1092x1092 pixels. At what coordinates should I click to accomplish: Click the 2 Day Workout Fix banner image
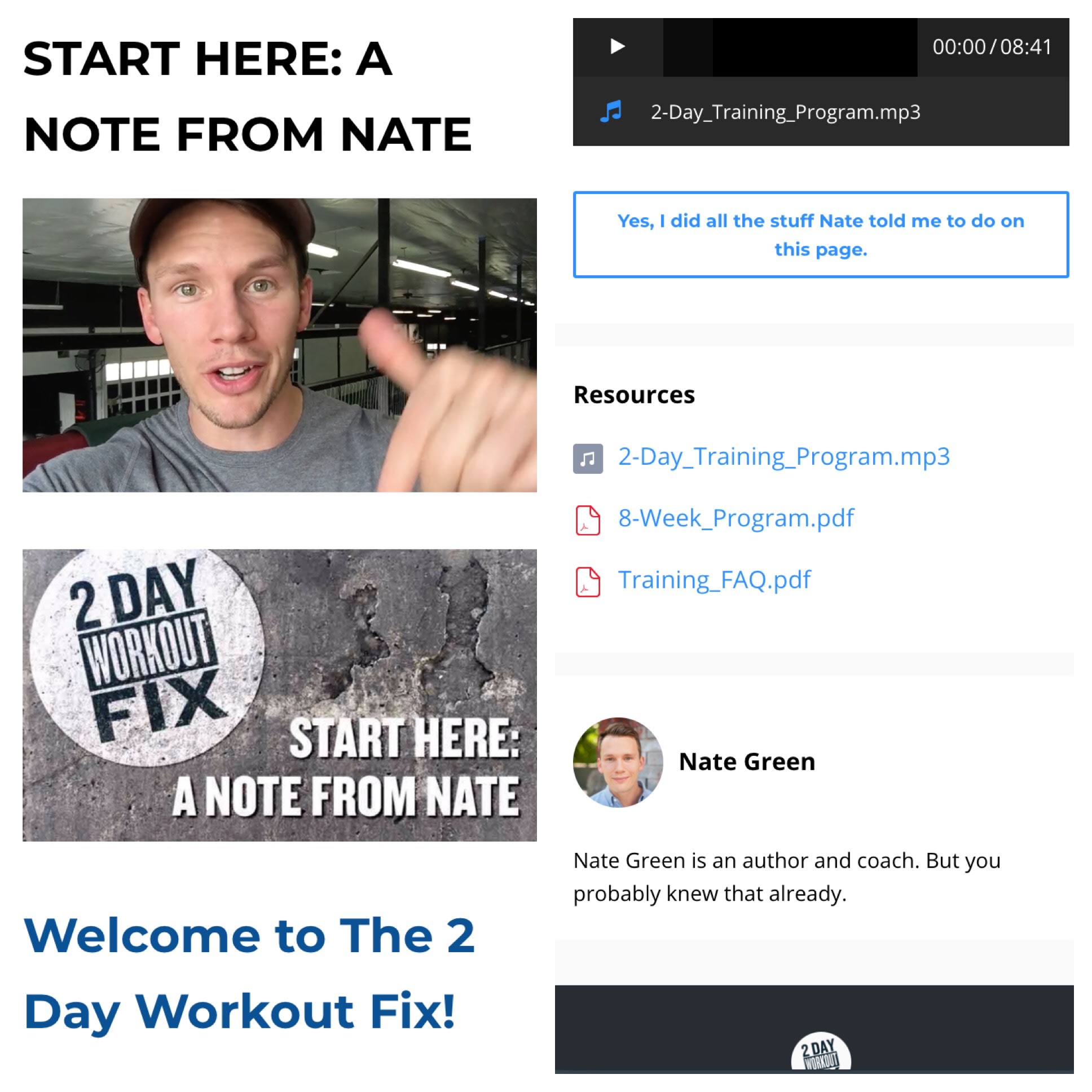pos(280,695)
